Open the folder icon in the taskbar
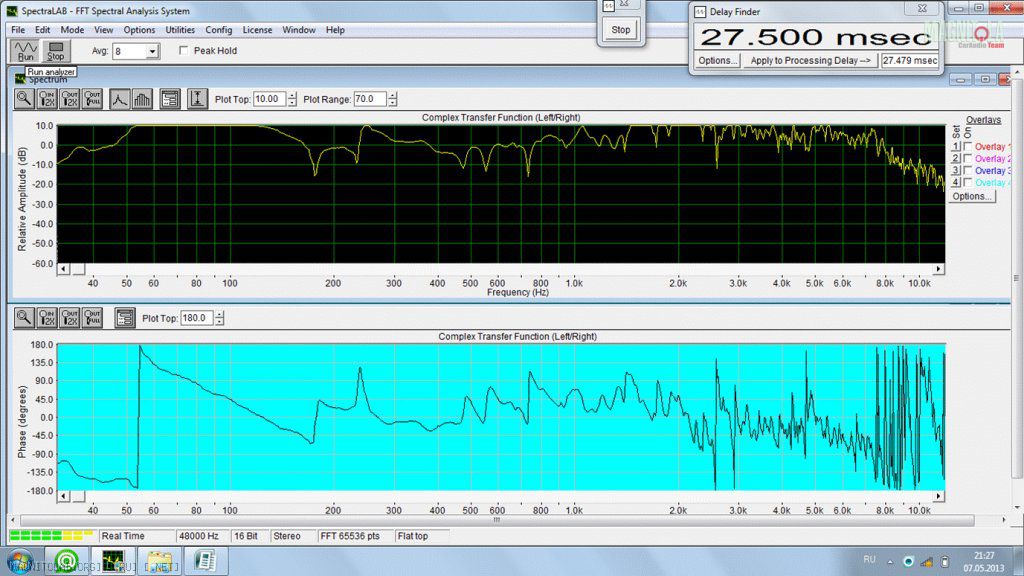 (159, 561)
